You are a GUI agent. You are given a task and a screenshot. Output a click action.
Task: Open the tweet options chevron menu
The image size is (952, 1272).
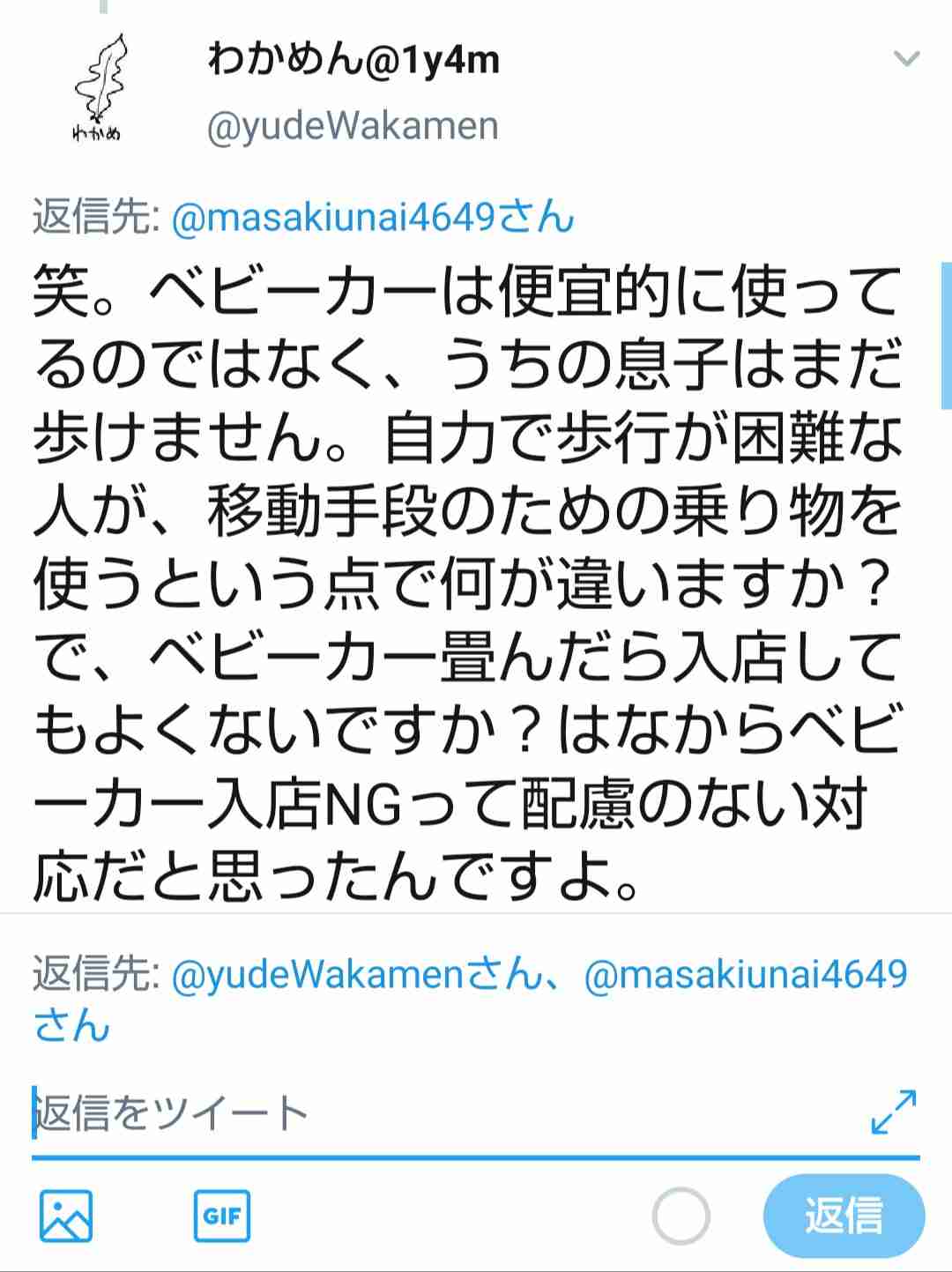pyautogui.click(x=906, y=60)
